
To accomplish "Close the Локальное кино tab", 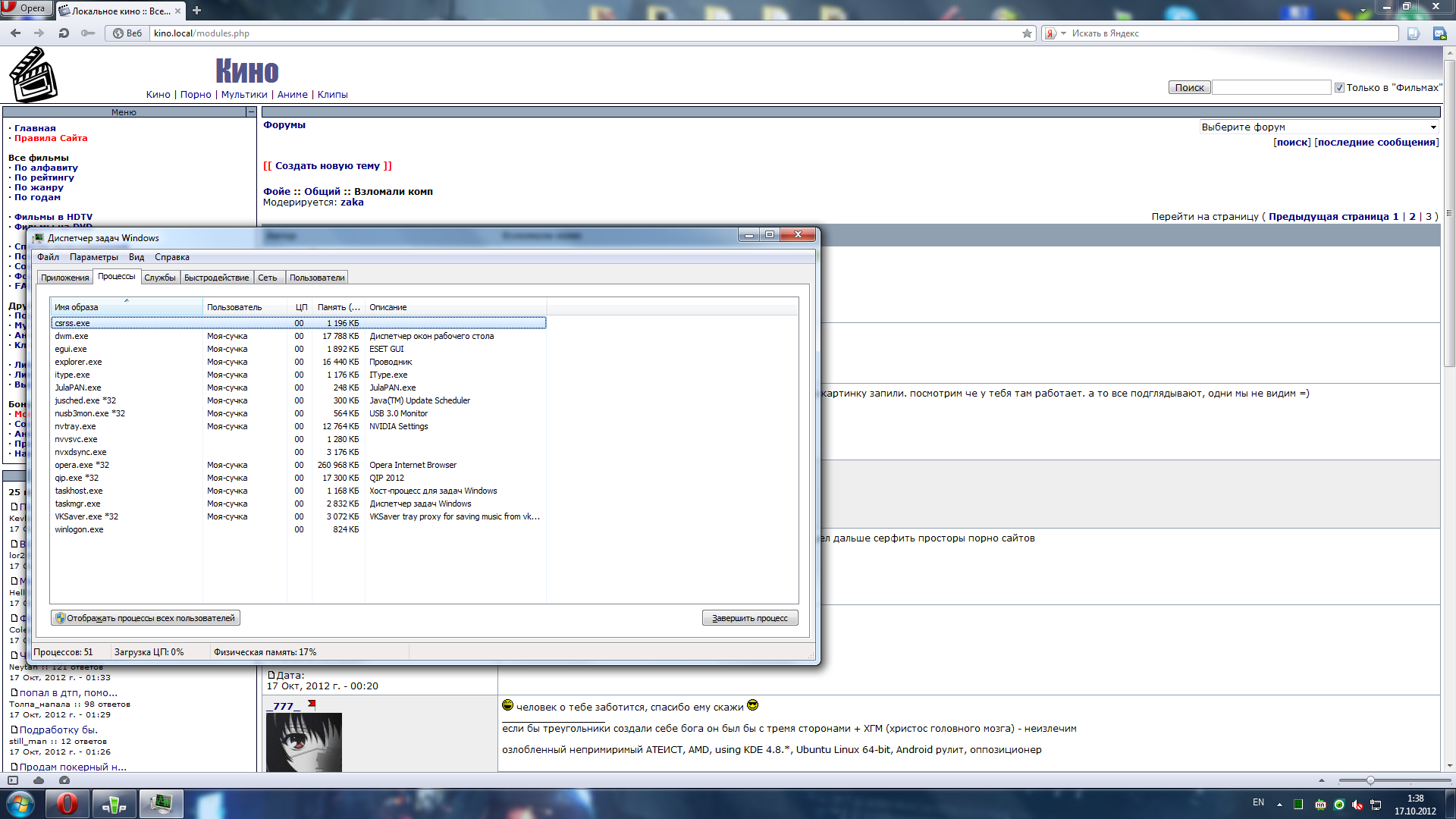I will [x=177, y=11].
